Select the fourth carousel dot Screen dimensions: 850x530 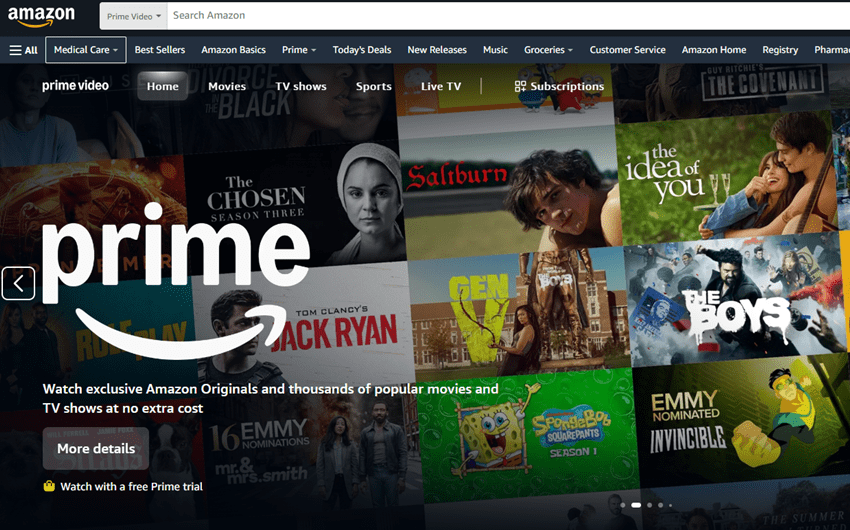click(660, 505)
